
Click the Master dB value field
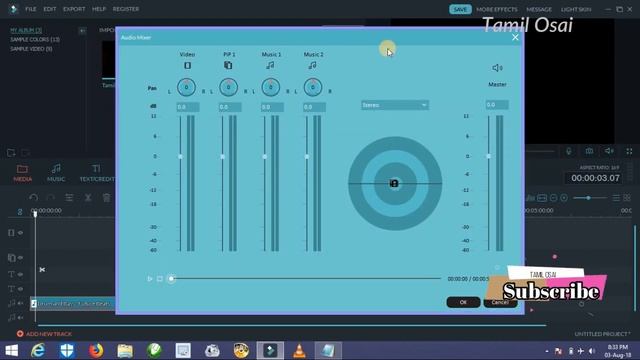point(497,105)
